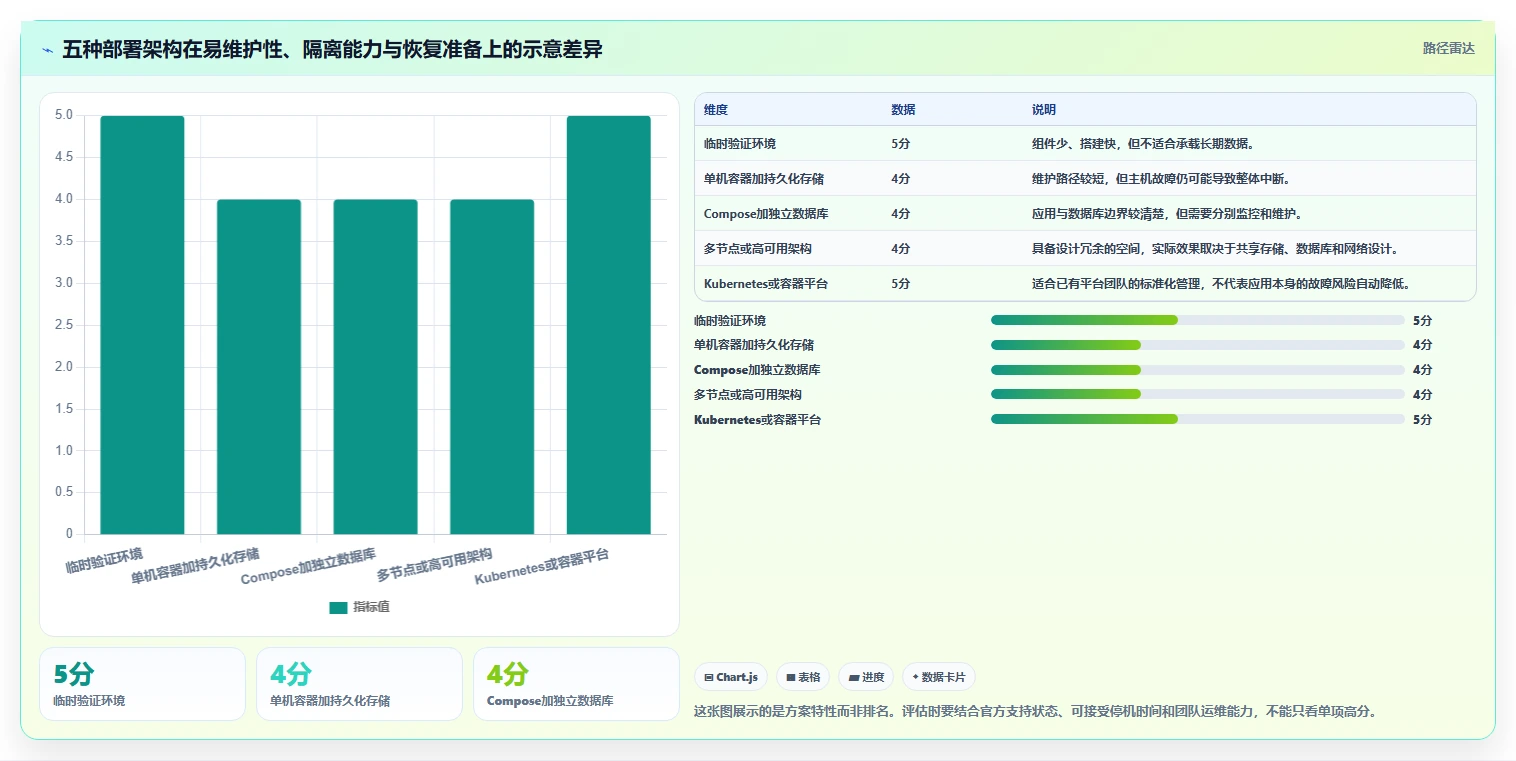The width and height of the screenshot is (1516, 761).
Task: Click the chart bar for 单机容器加持久化存储
Action: pos(259,367)
